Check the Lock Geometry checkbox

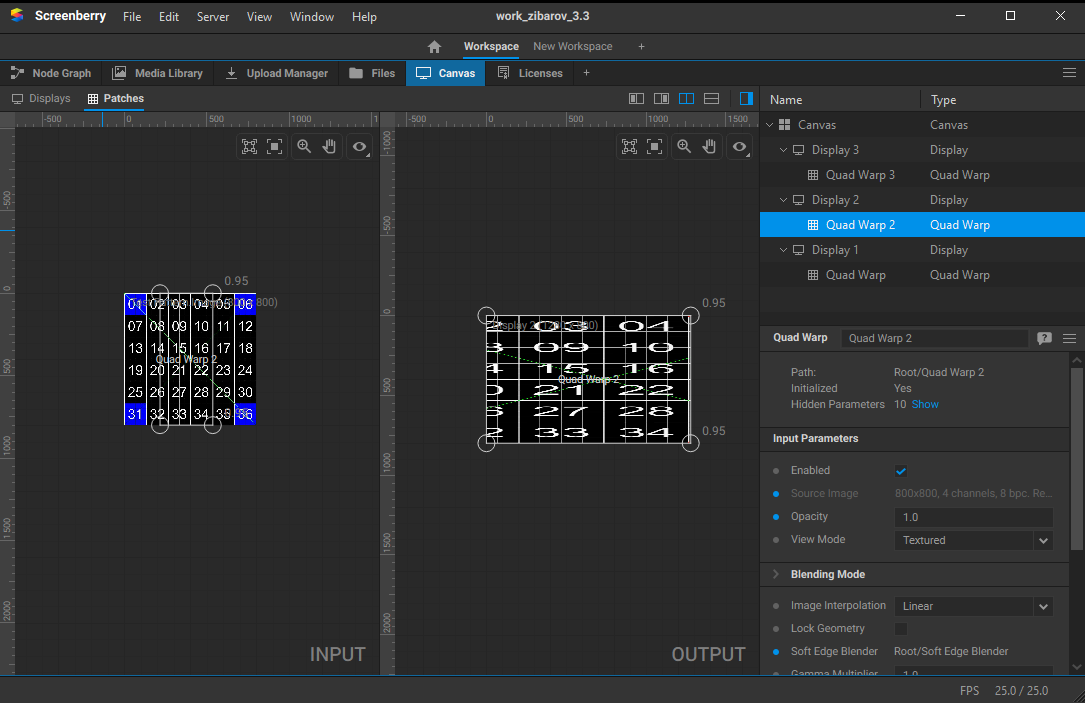coord(901,629)
